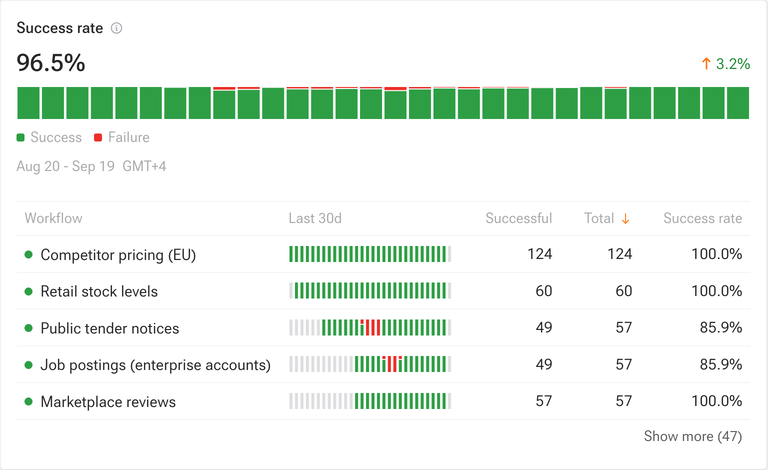This screenshot has height=470, width=768.
Task: Click the status dot beside Retail stock levels
Action: pyautogui.click(x=28, y=291)
